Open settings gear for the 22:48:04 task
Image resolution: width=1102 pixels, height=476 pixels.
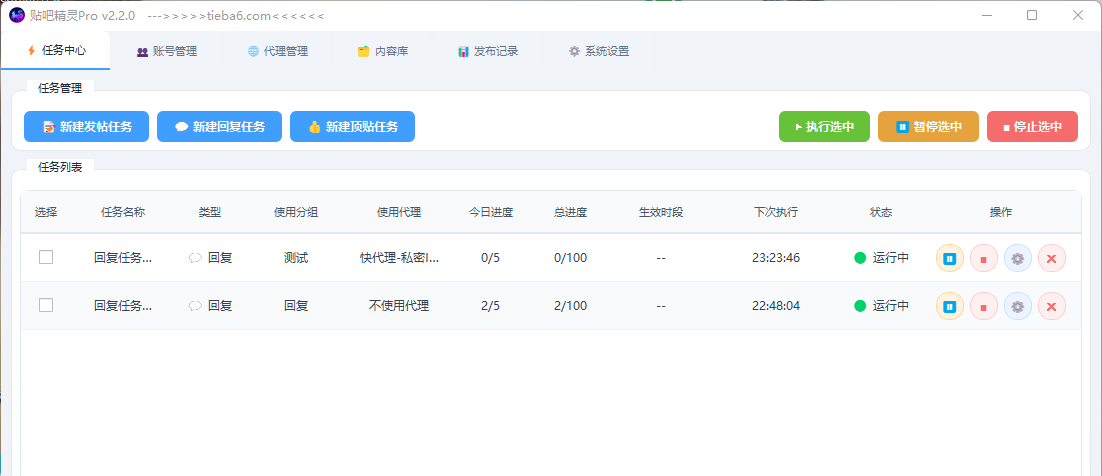point(1018,306)
